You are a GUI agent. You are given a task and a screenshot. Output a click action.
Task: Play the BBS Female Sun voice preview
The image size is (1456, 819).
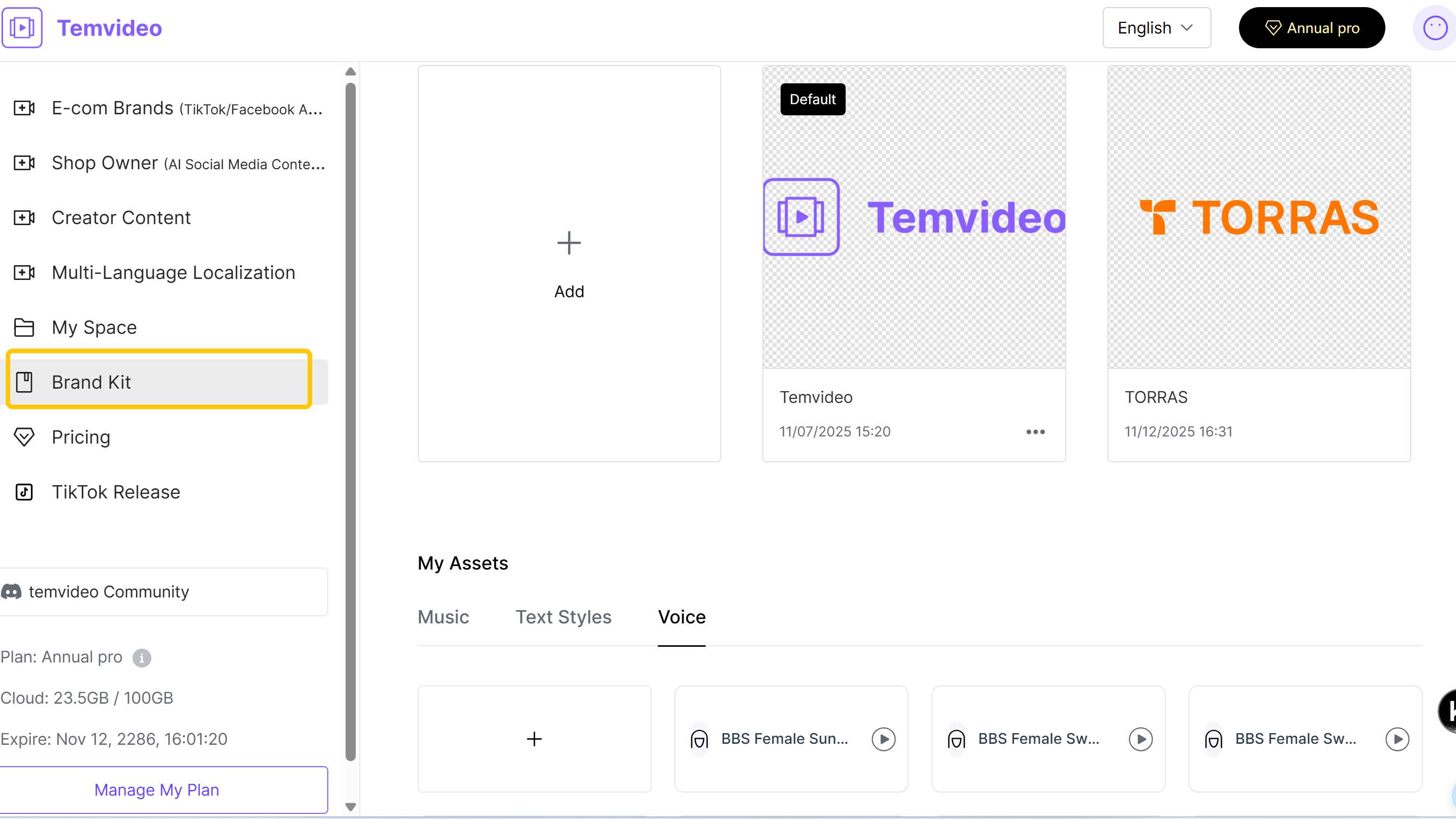[x=883, y=739]
